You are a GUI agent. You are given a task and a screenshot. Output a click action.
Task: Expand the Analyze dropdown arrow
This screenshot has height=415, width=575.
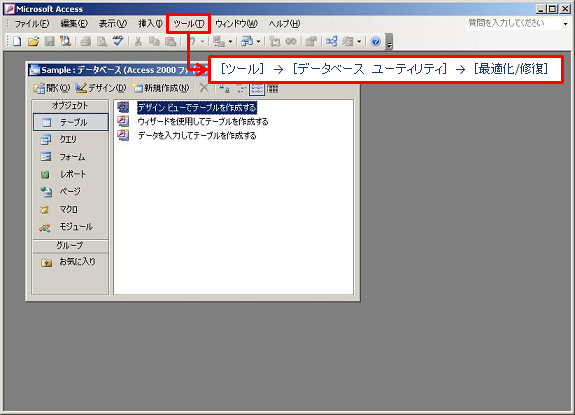(258, 42)
